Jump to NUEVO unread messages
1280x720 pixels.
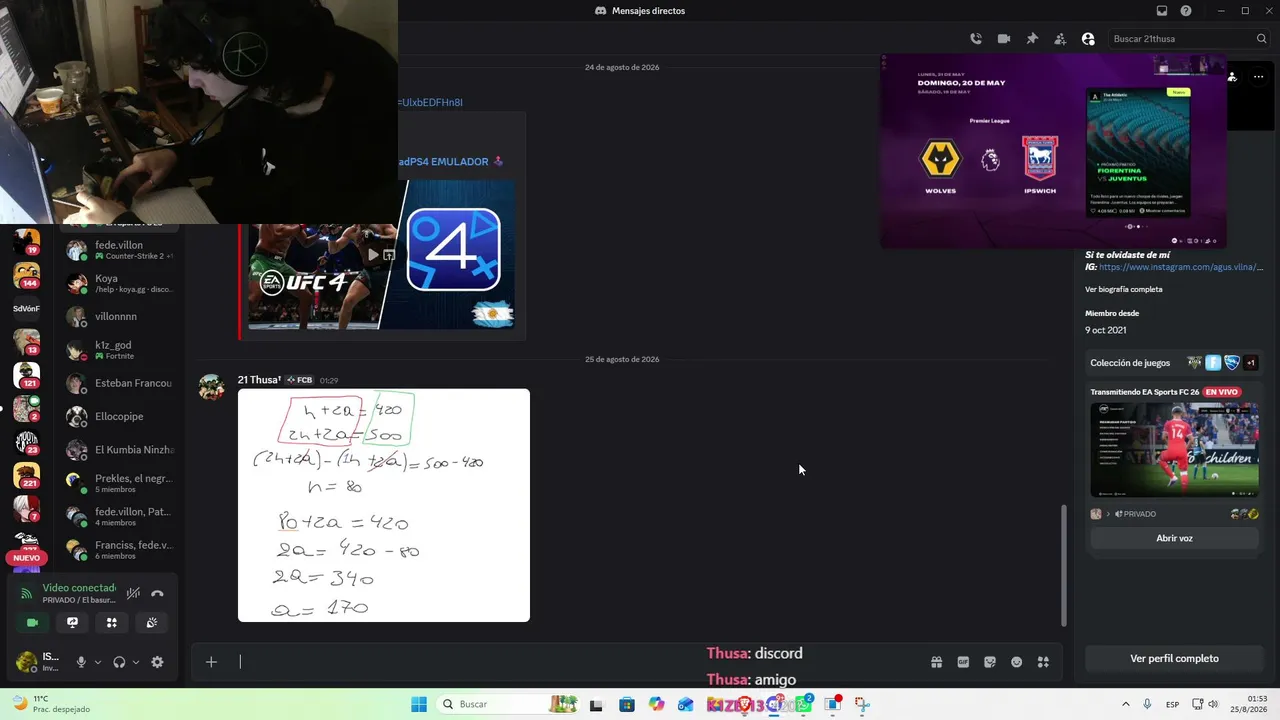pyautogui.click(x=27, y=558)
